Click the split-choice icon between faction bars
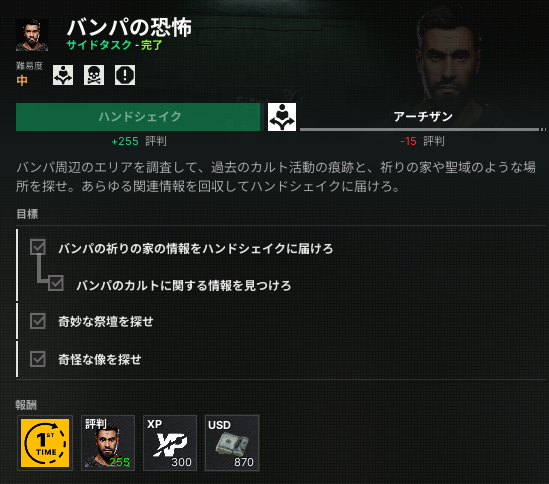Screen dimensions: 549x484 click(x=282, y=117)
